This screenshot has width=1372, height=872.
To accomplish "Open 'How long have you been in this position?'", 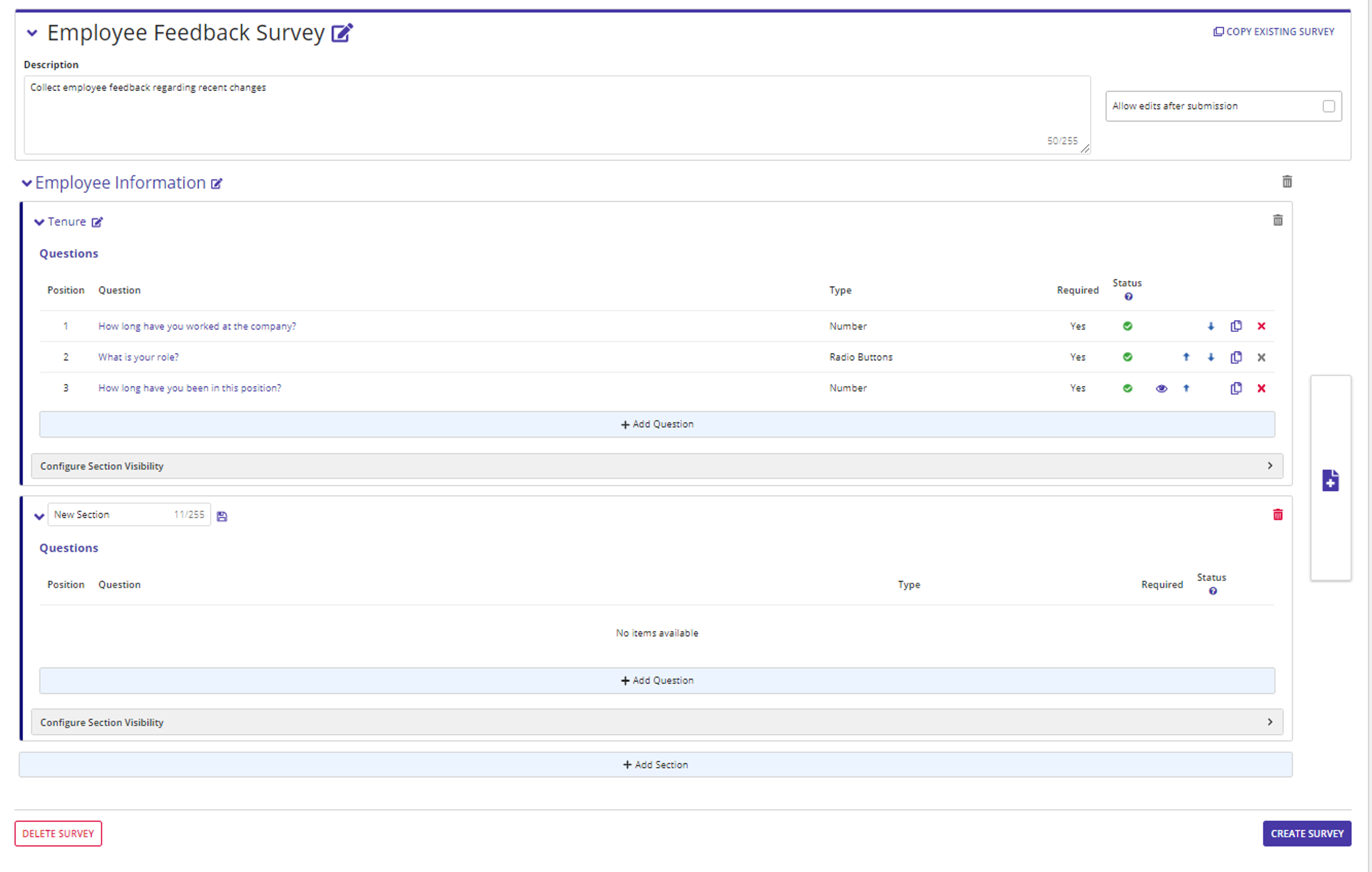I will click(190, 388).
